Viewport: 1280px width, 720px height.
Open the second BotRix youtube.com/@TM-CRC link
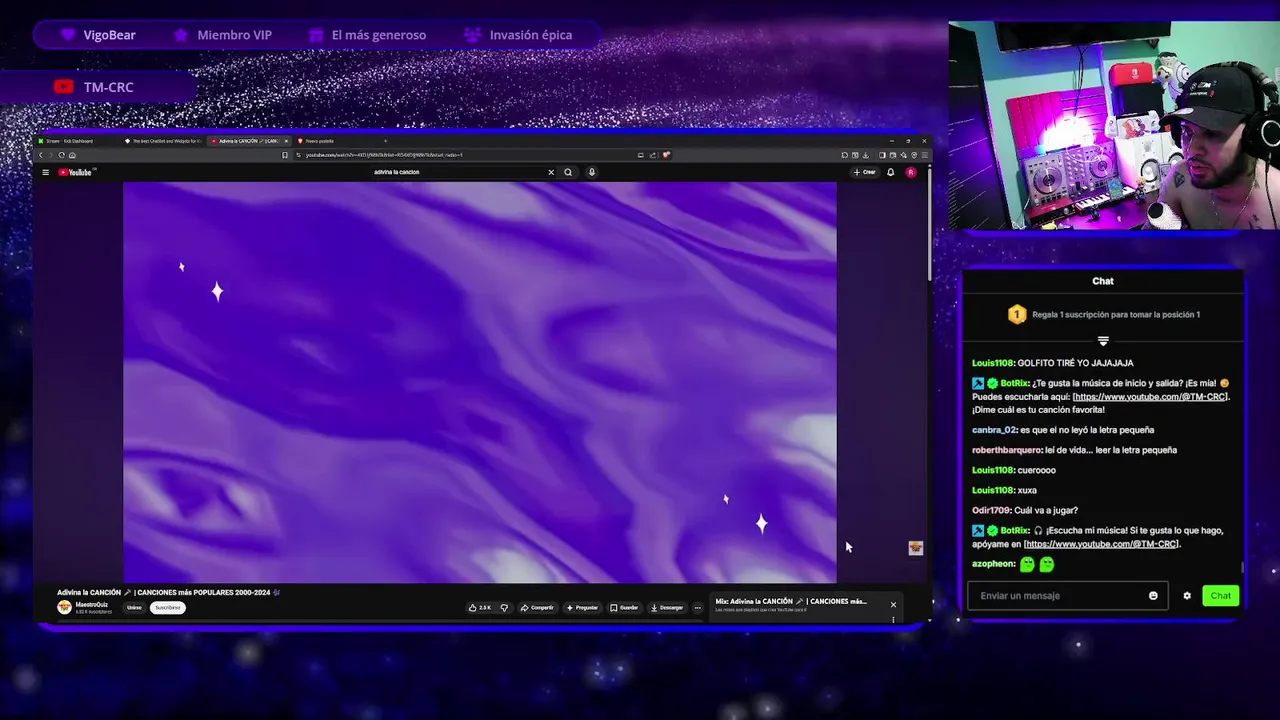1101,544
